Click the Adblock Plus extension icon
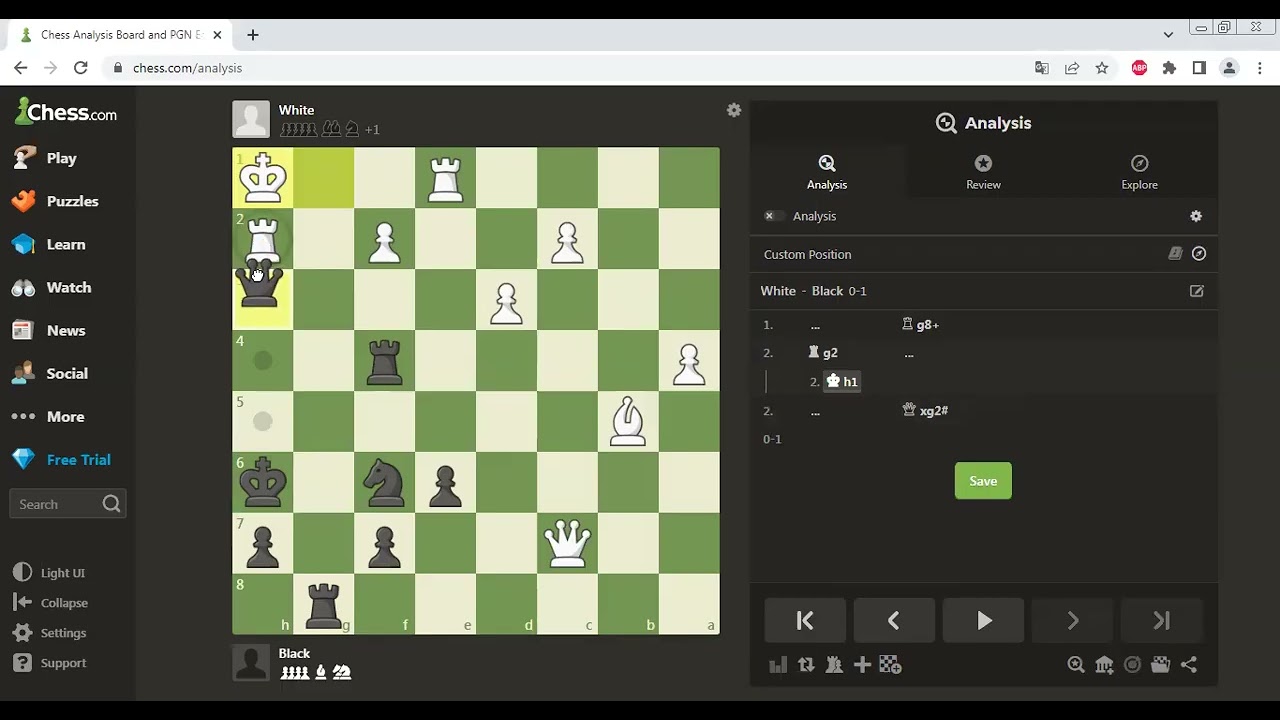The width and height of the screenshot is (1280, 720). 1139,68
